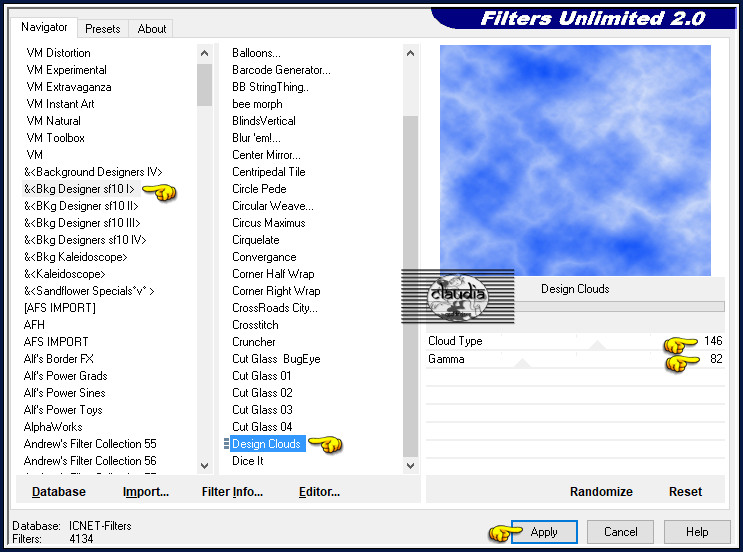Screen dimensions: 743x552
Task: Select VM Toolbox category
Action: click(55, 138)
